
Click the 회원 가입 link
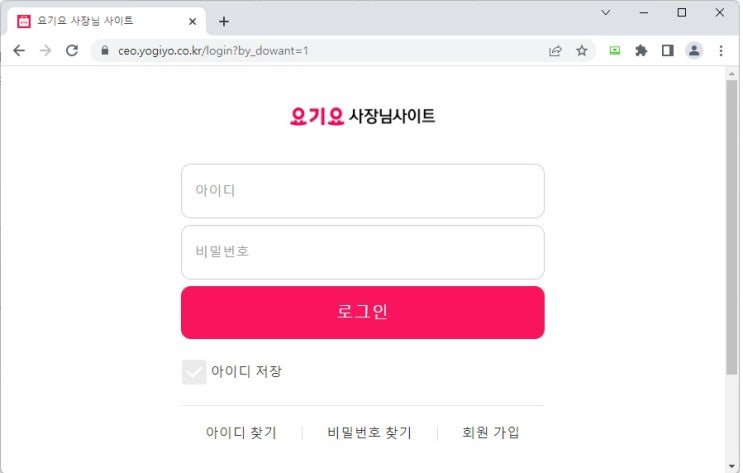(490, 433)
